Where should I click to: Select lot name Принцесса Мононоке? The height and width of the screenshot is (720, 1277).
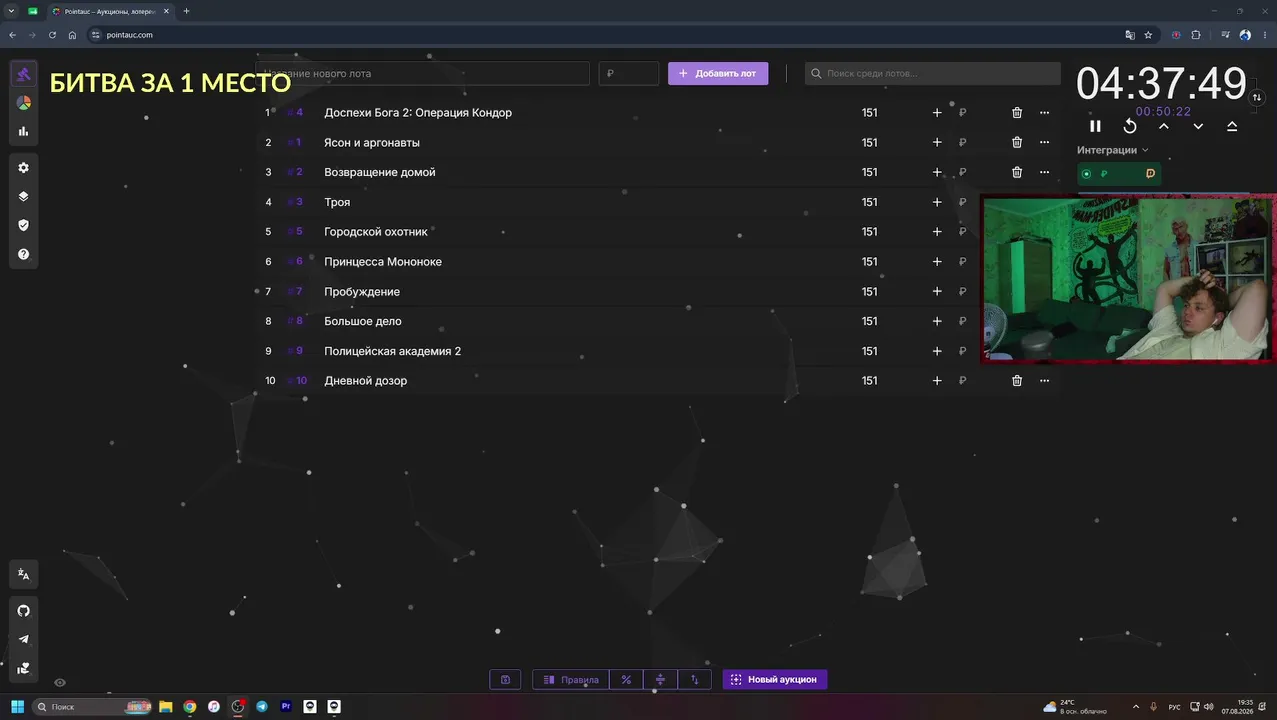(x=383, y=262)
